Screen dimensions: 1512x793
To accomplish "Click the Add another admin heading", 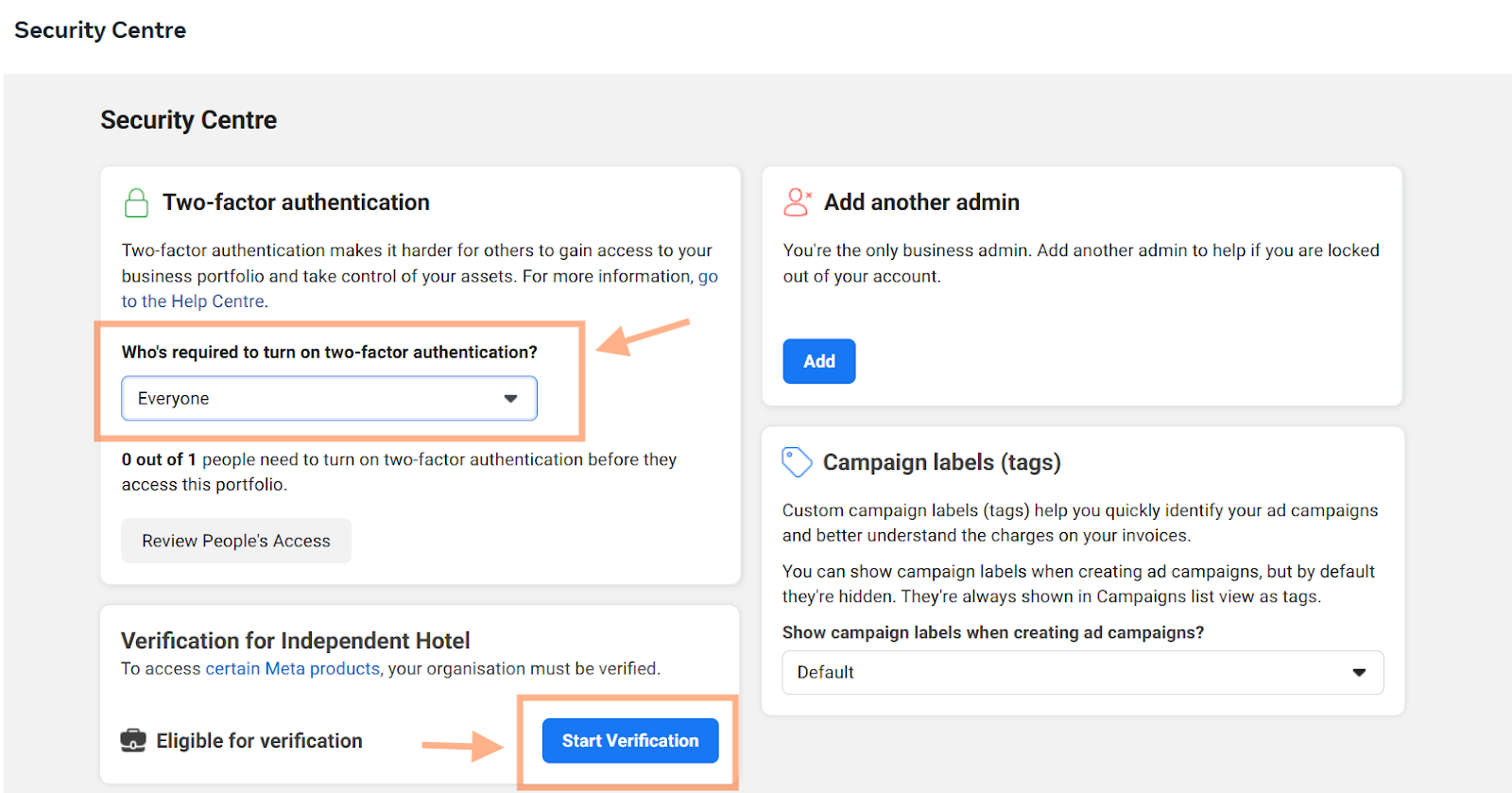I will click(921, 202).
